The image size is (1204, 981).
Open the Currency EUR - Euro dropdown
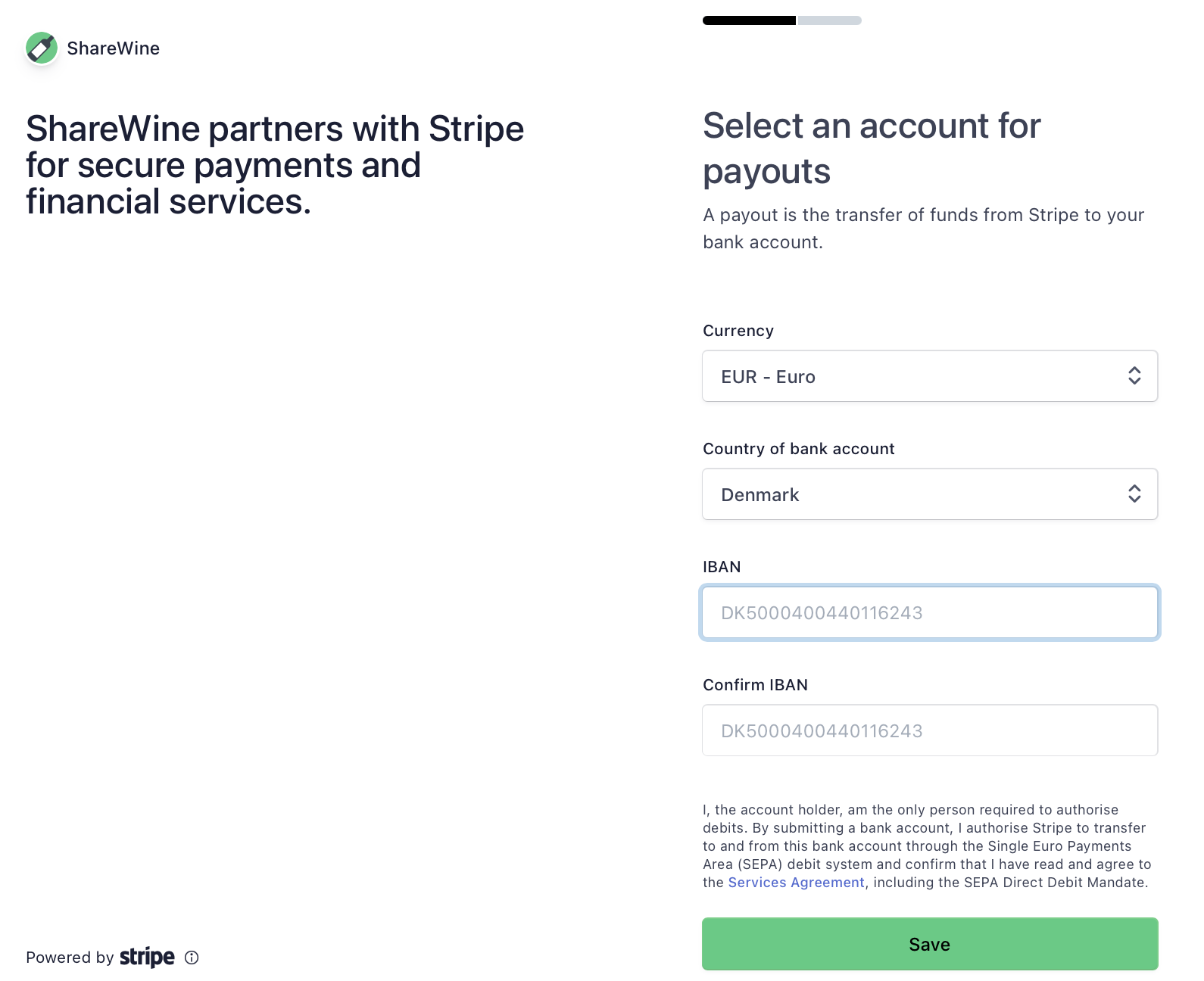[930, 376]
